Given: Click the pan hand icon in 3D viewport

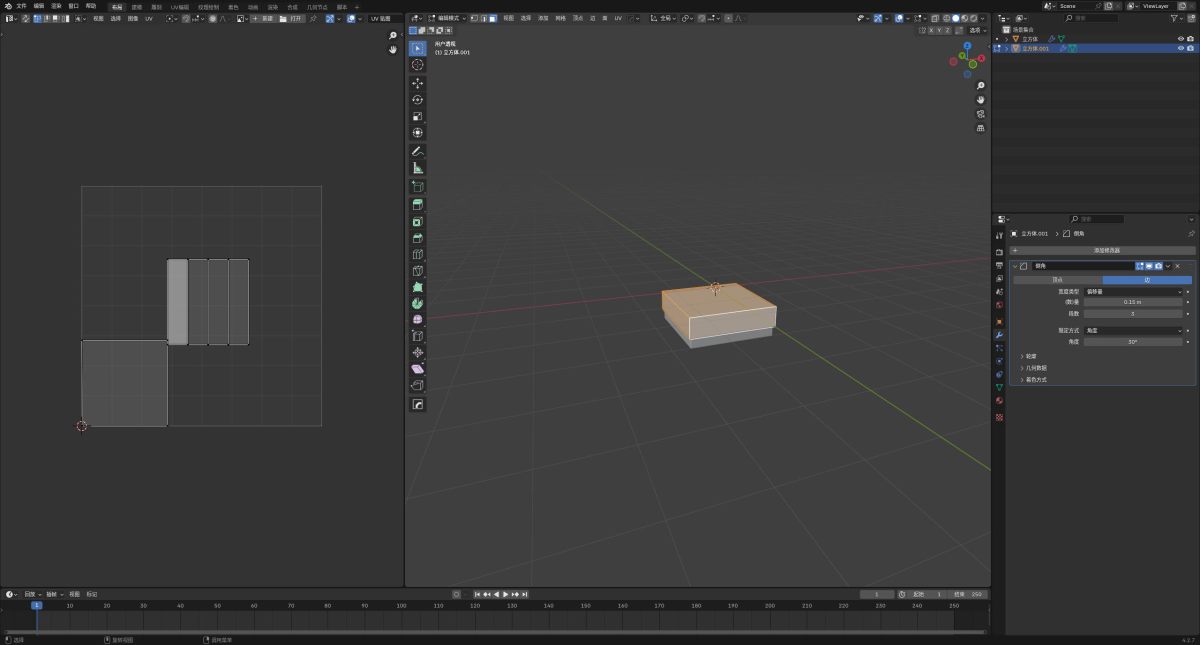Looking at the screenshot, I should [980, 100].
